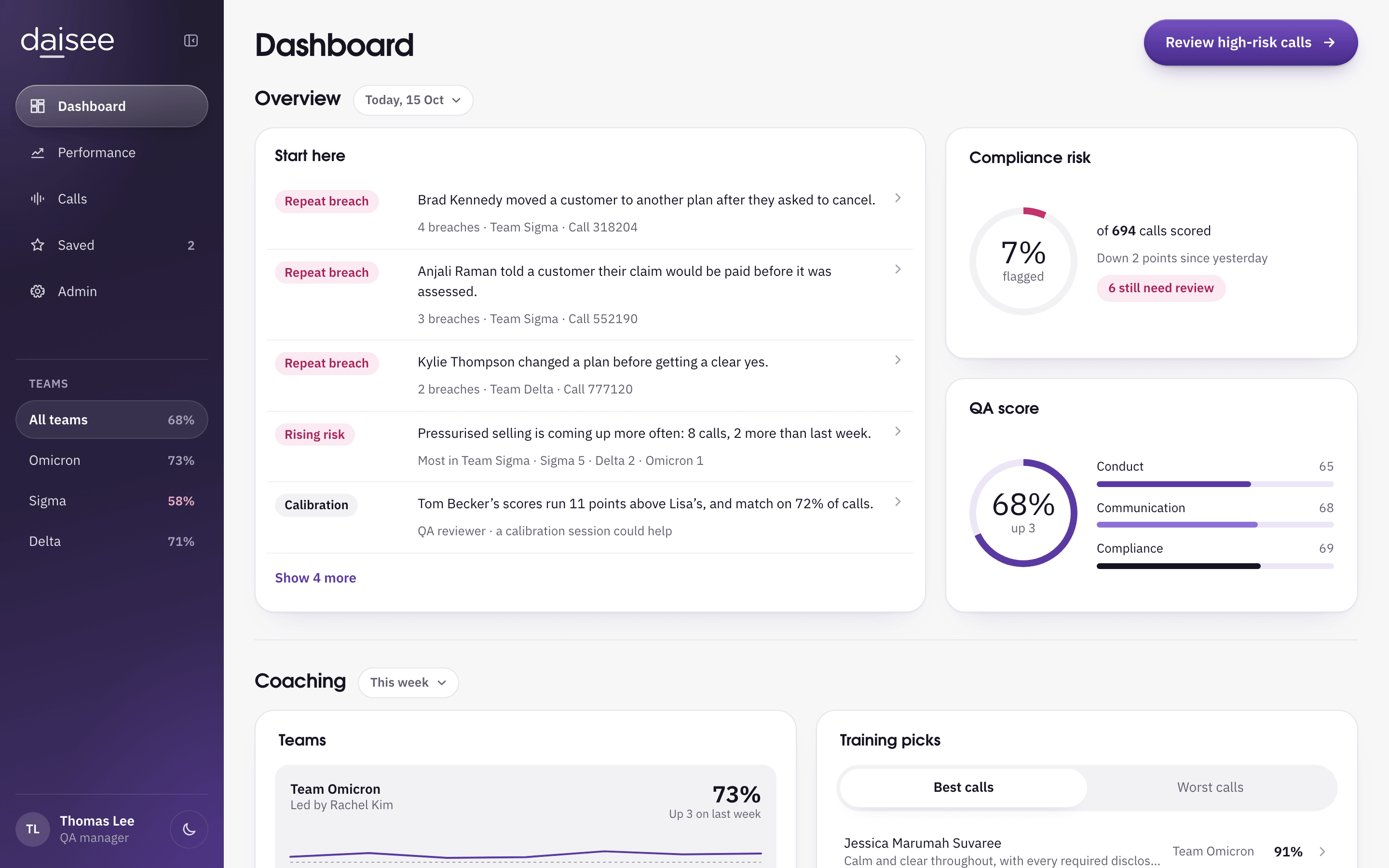Switch to the Best calls tab
Screen dimensions: 1389x868
[963, 787]
